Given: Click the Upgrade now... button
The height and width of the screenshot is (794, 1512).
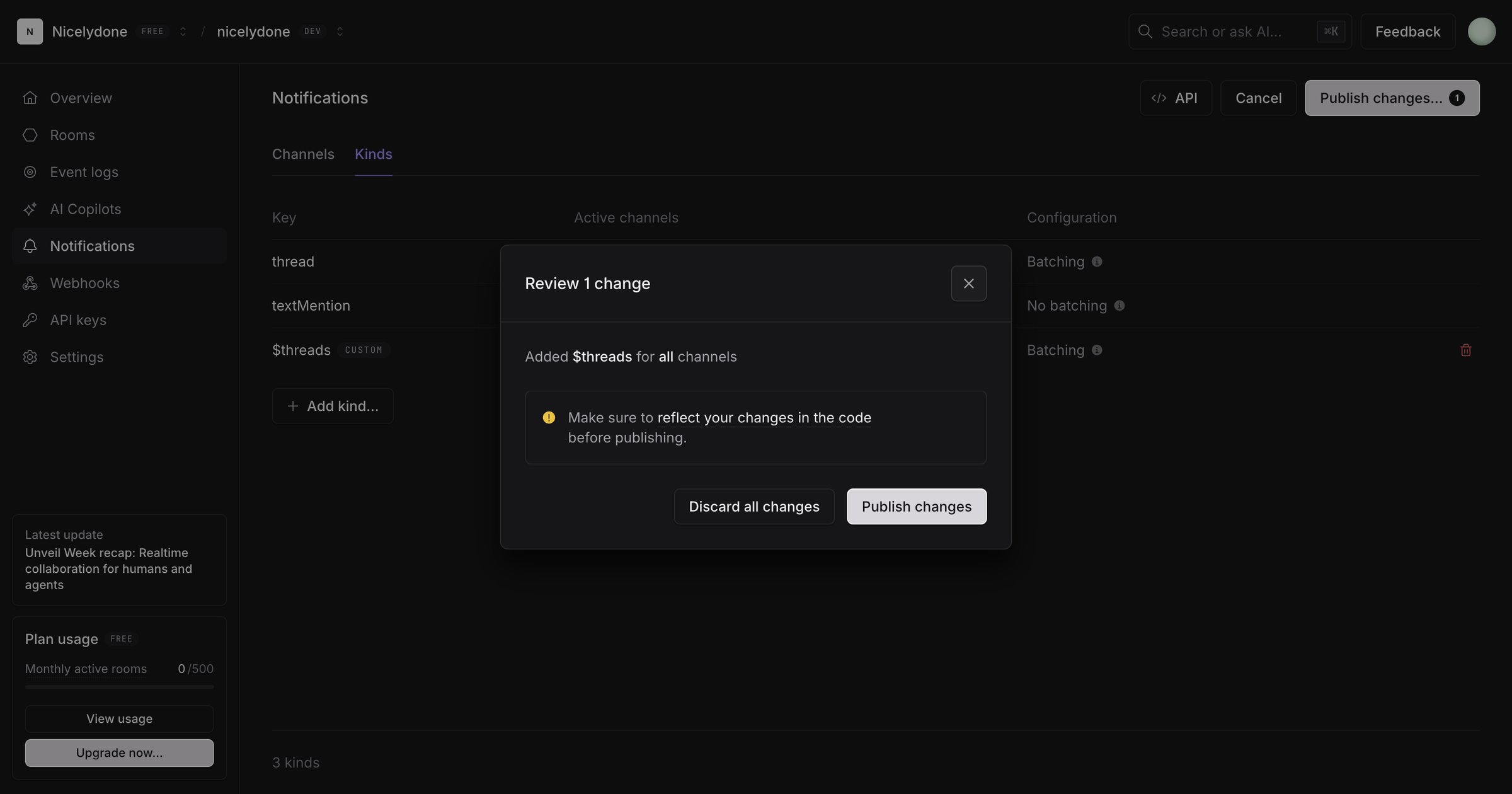Looking at the screenshot, I should (119, 753).
